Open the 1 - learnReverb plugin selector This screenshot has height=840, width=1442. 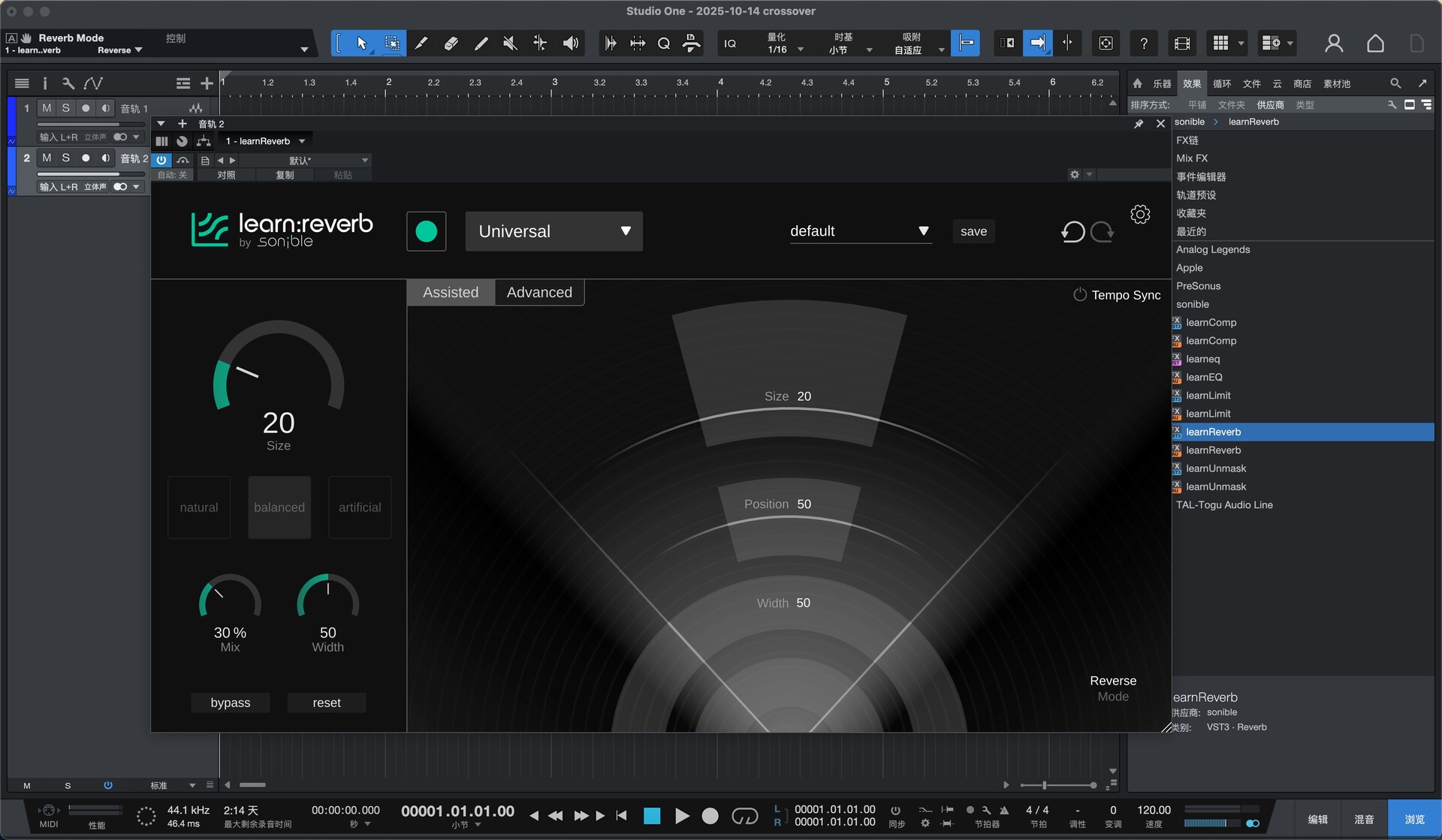click(265, 141)
